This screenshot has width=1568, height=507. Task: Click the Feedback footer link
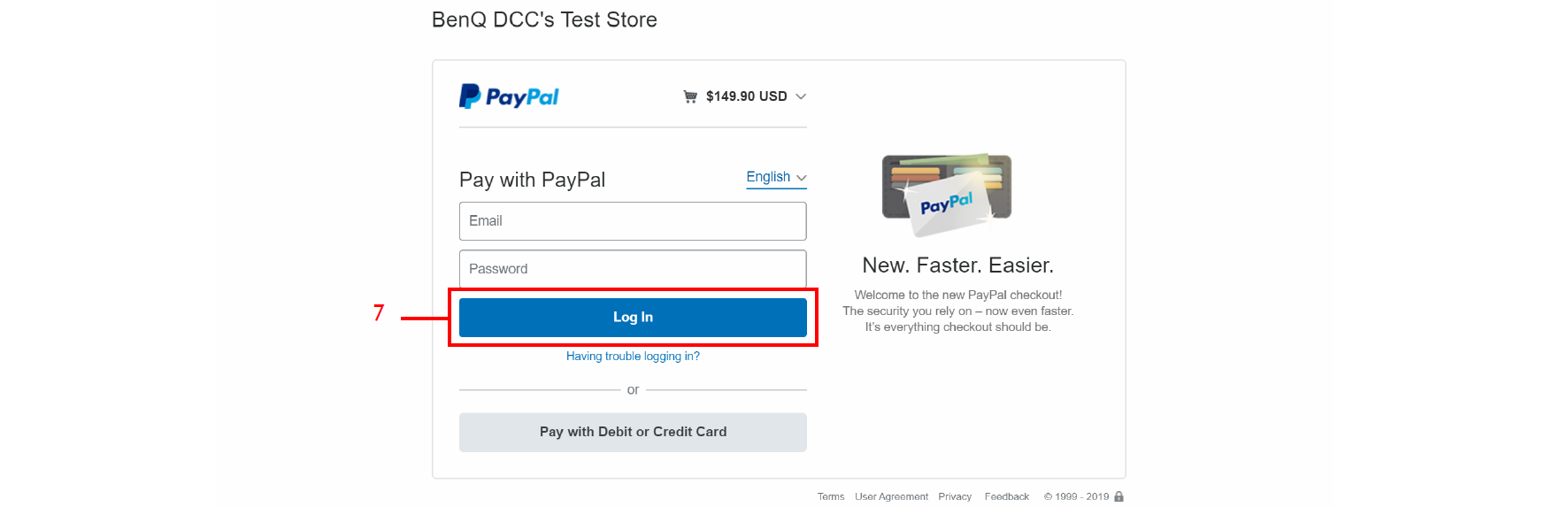1006,496
